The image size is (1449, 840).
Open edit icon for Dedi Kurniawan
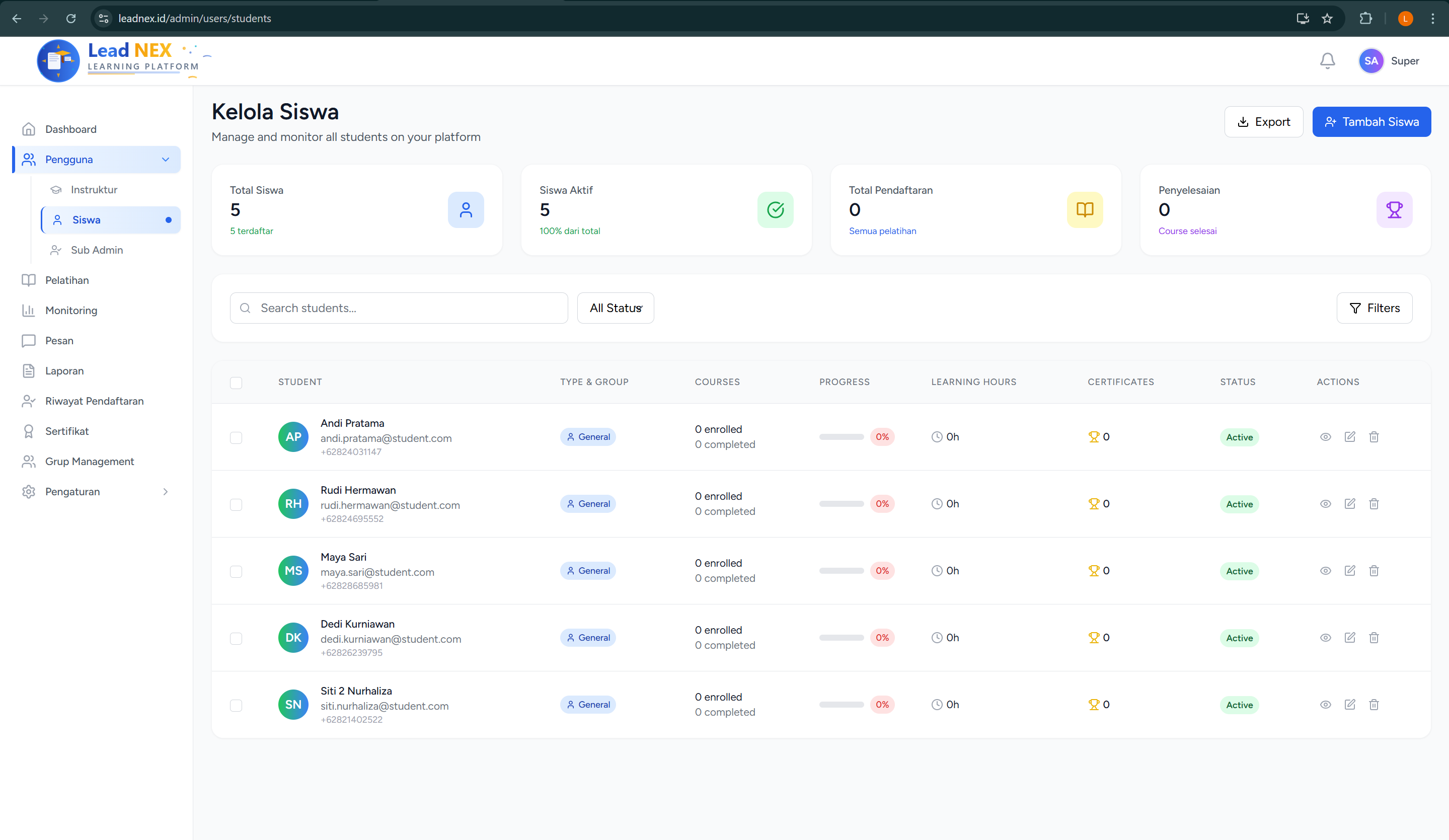[x=1349, y=638]
